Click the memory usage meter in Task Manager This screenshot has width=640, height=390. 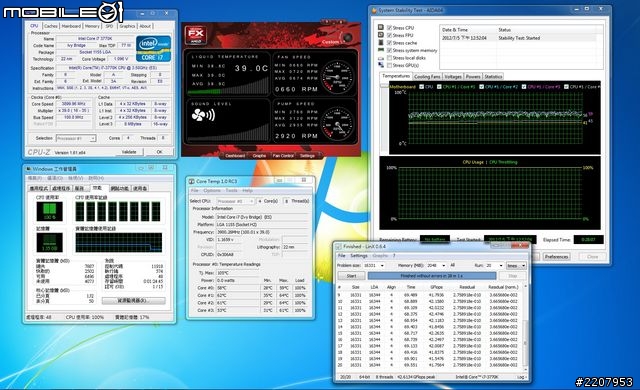[49, 242]
